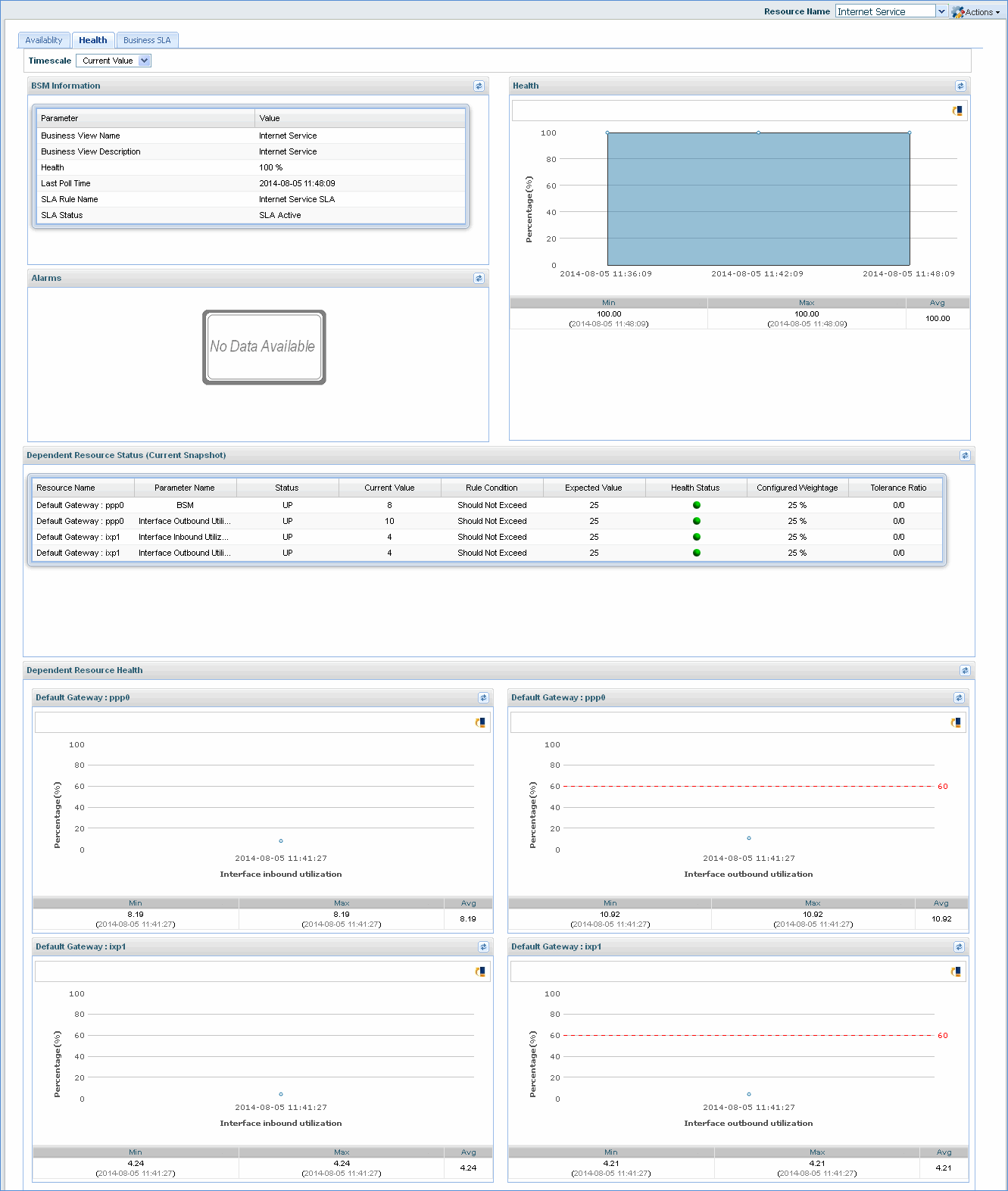Open chart options for ppp0 inbound graph
This screenshot has width=1008, height=1191.
[x=480, y=723]
